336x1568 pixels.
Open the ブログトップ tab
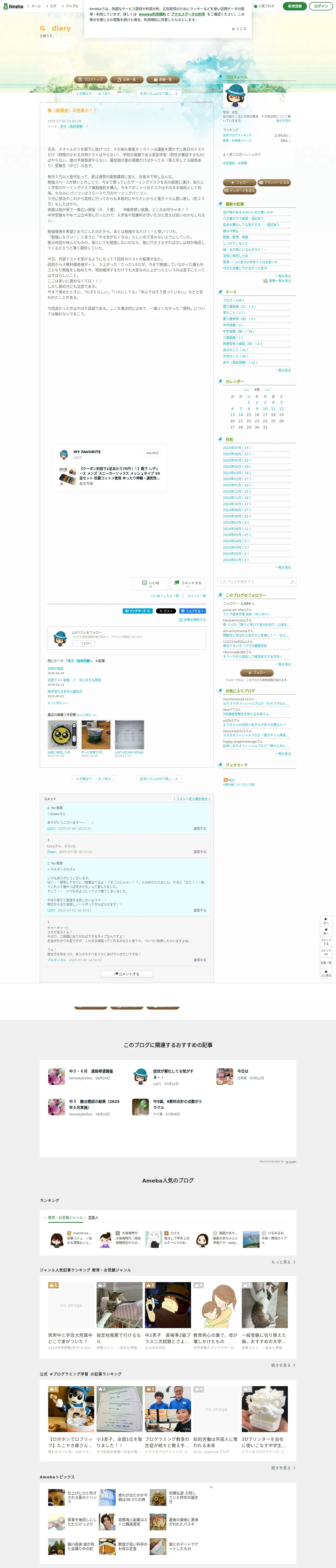pyautogui.click(x=91, y=79)
